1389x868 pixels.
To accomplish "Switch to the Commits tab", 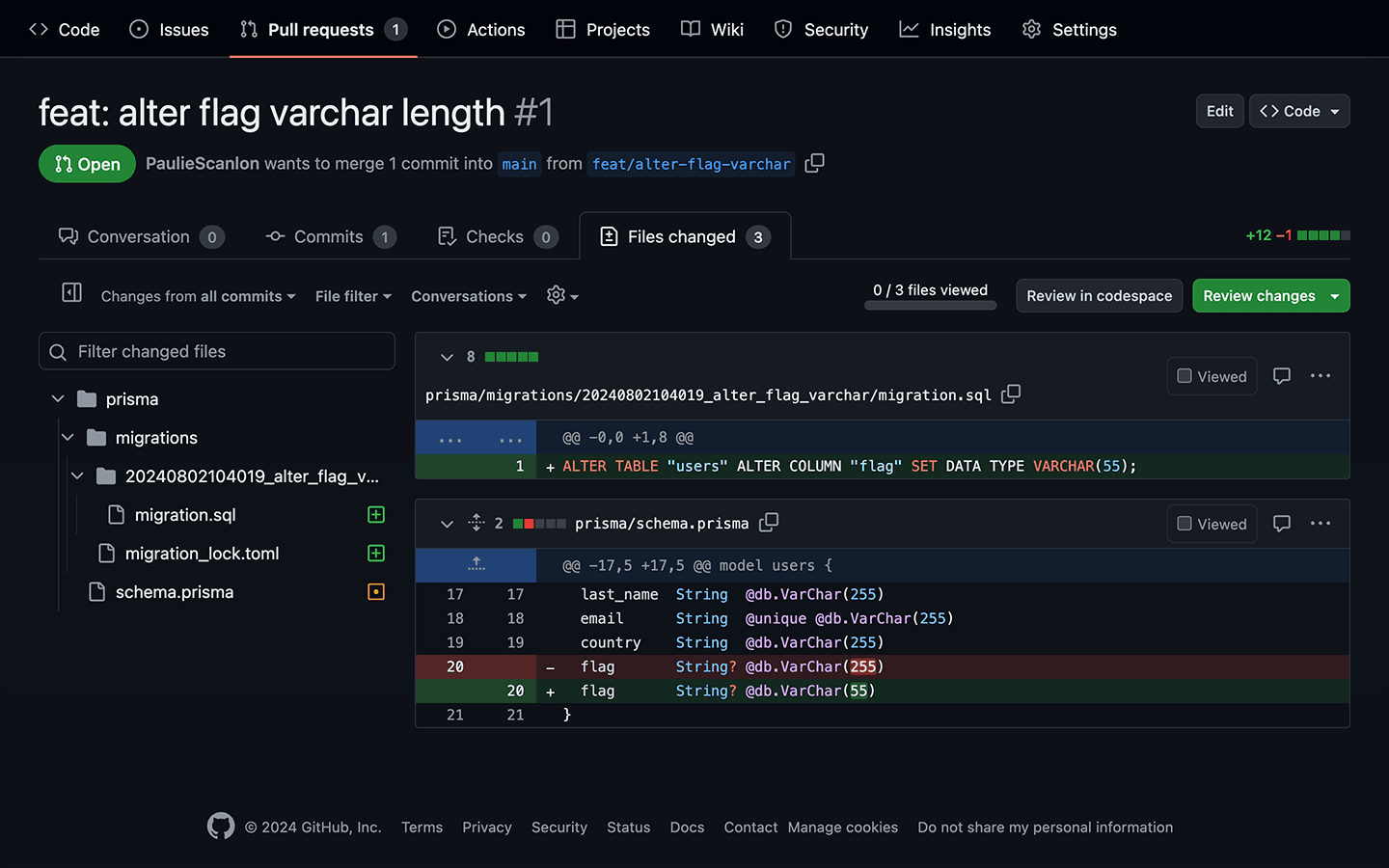I will click(331, 236).
